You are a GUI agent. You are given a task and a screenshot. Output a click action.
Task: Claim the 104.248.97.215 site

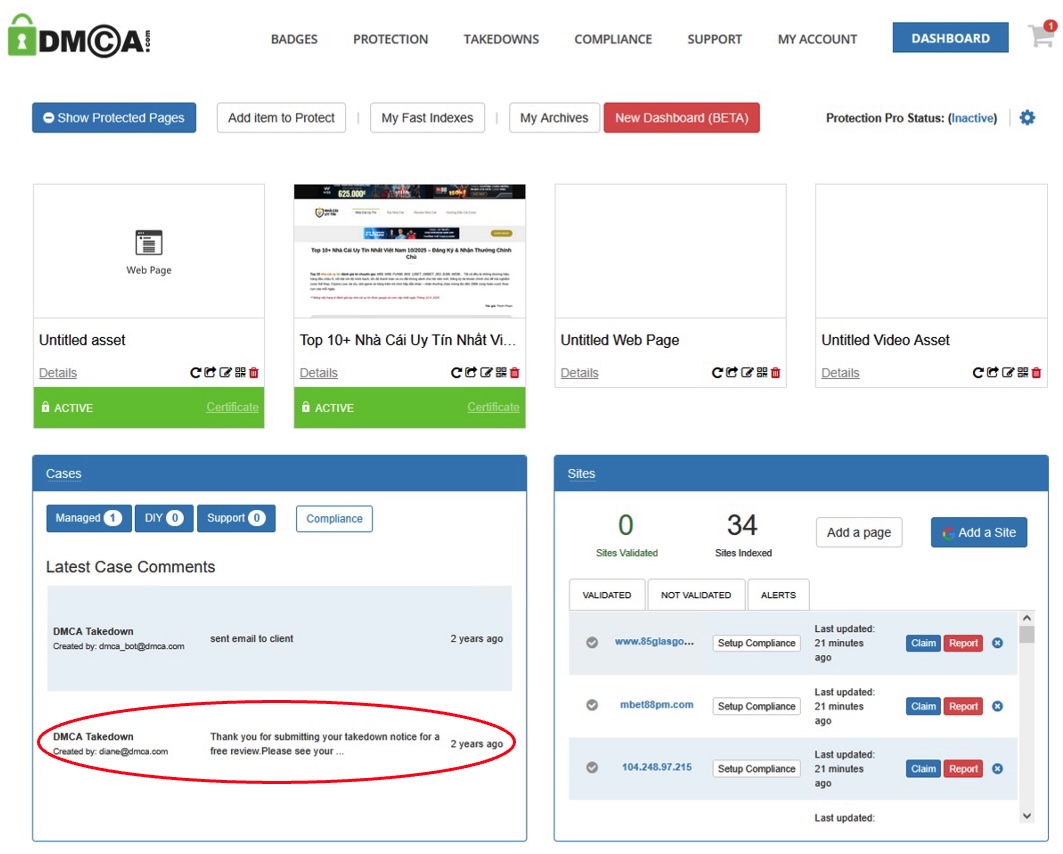[923, 769]
